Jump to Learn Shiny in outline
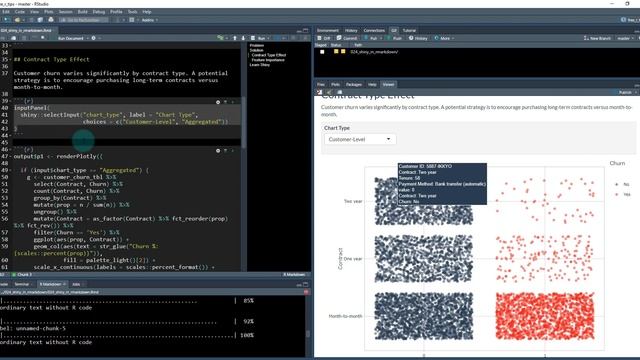The width and height of the screenshot is (640, 360). point(260,65)
